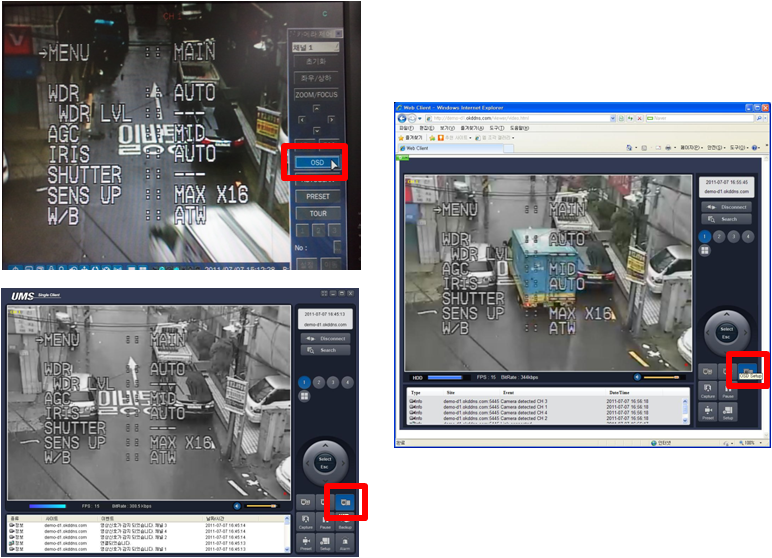This screenshot has width=772, height=558.
Task: Click PRESET button in the DVR camera control panel
Action: click(x=318, y=196)
